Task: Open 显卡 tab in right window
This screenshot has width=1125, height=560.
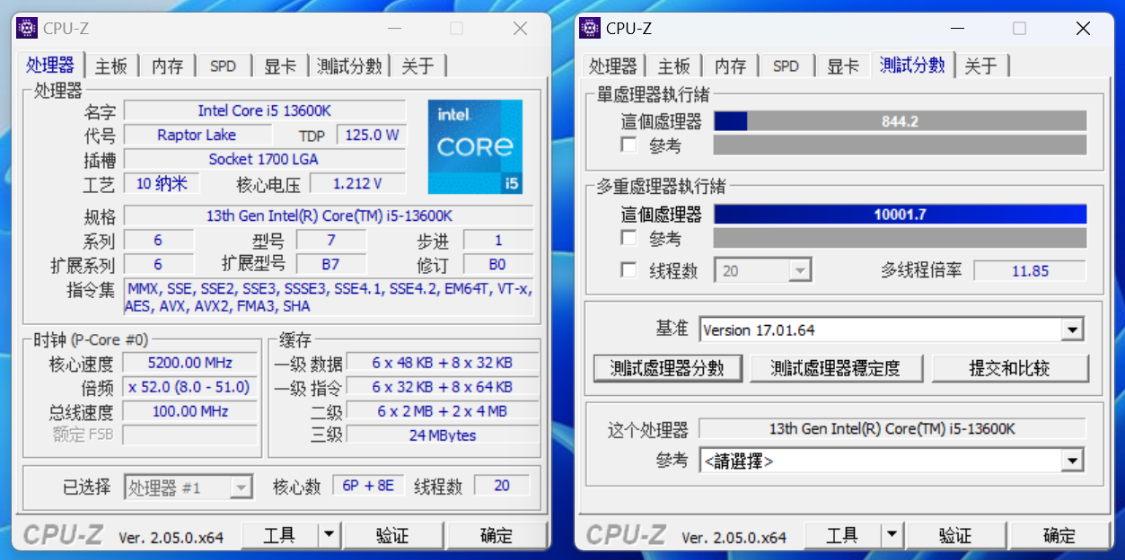Action: pyautogui.click(x=842, y=66)
